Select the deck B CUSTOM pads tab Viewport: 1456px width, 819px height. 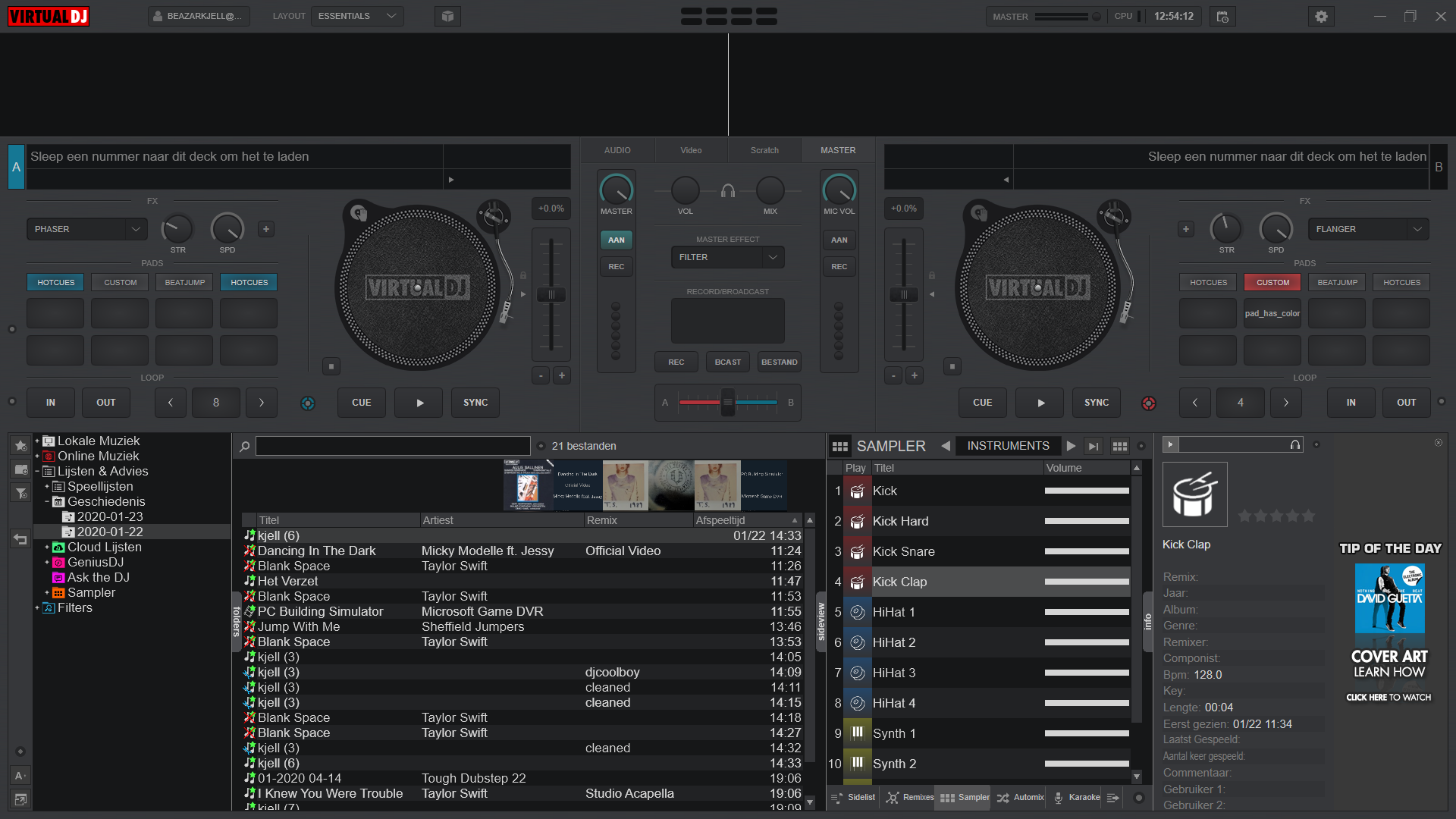[x=1272, y=282]
